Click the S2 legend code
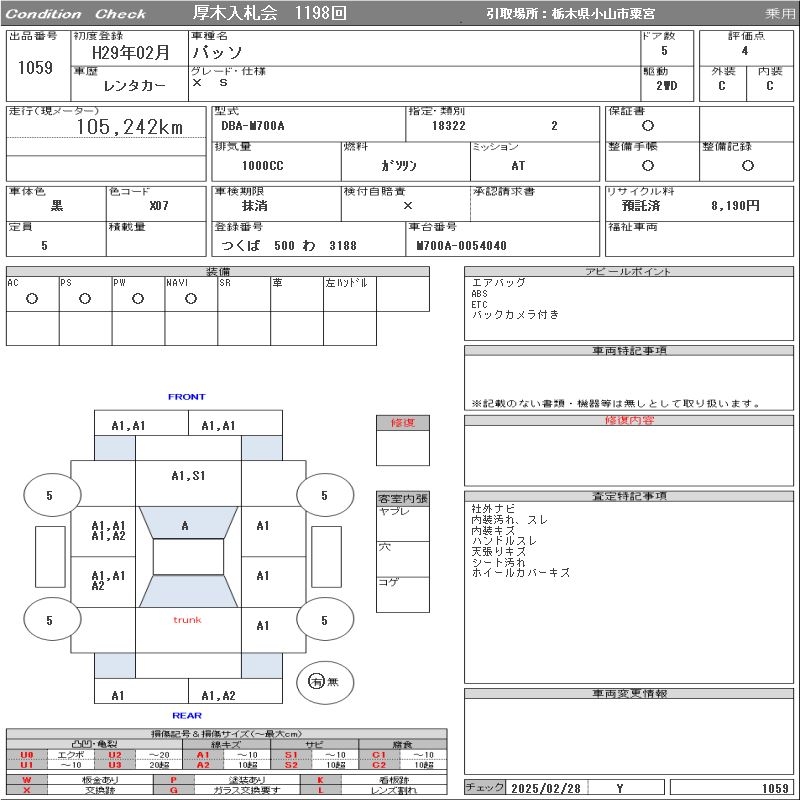800x800 pixels. coord(291,765)
